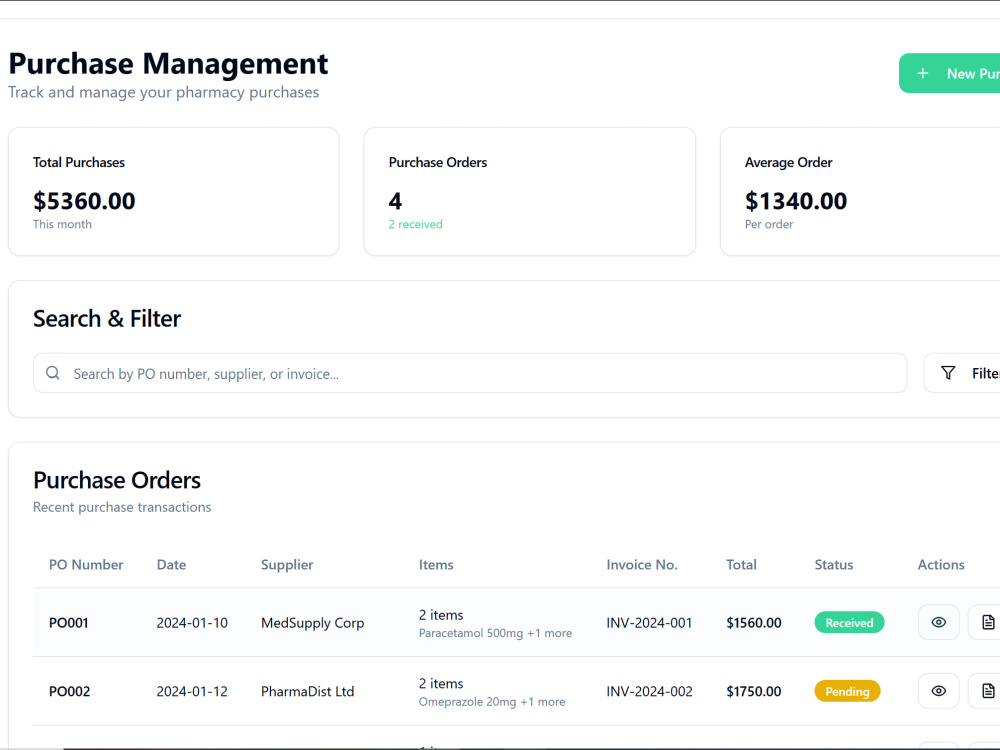Select the PO001 cell
The image size is (1000, 750).
[x=69, y=622]
